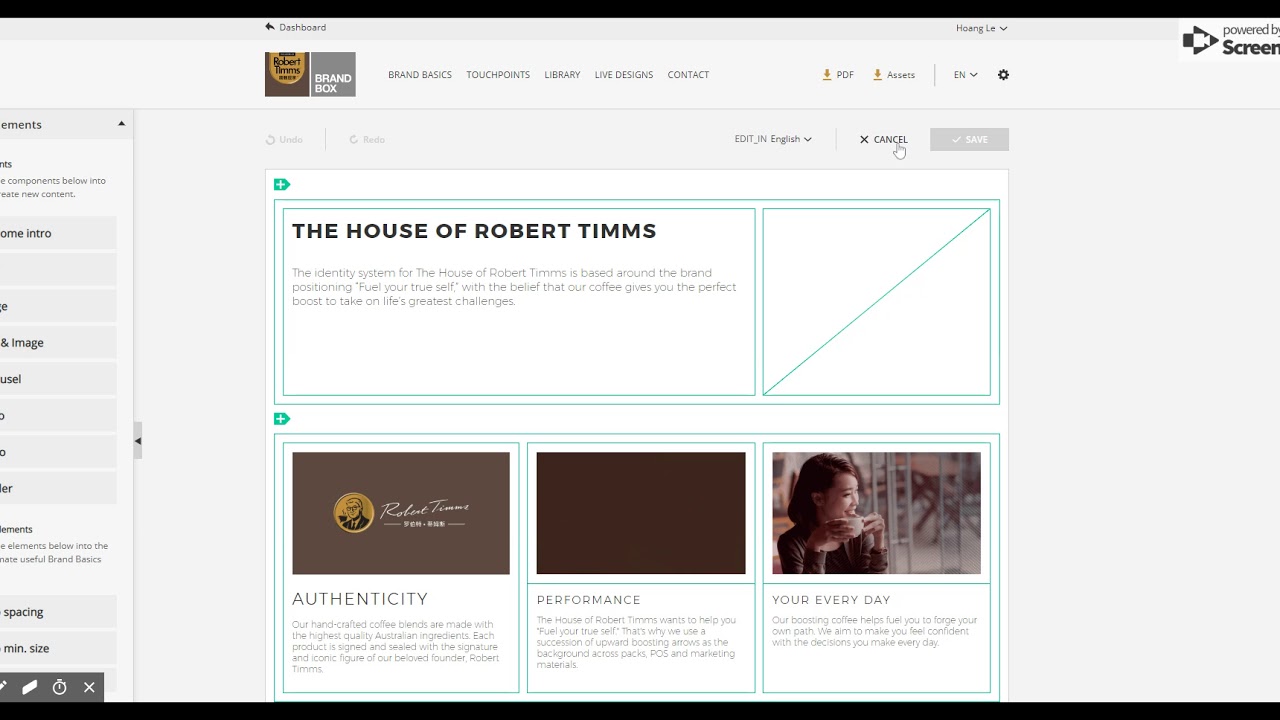Open the Live Designs menu
This screenshot has width=1280, height=720.
pyautogui.click(x=624, y=75)
